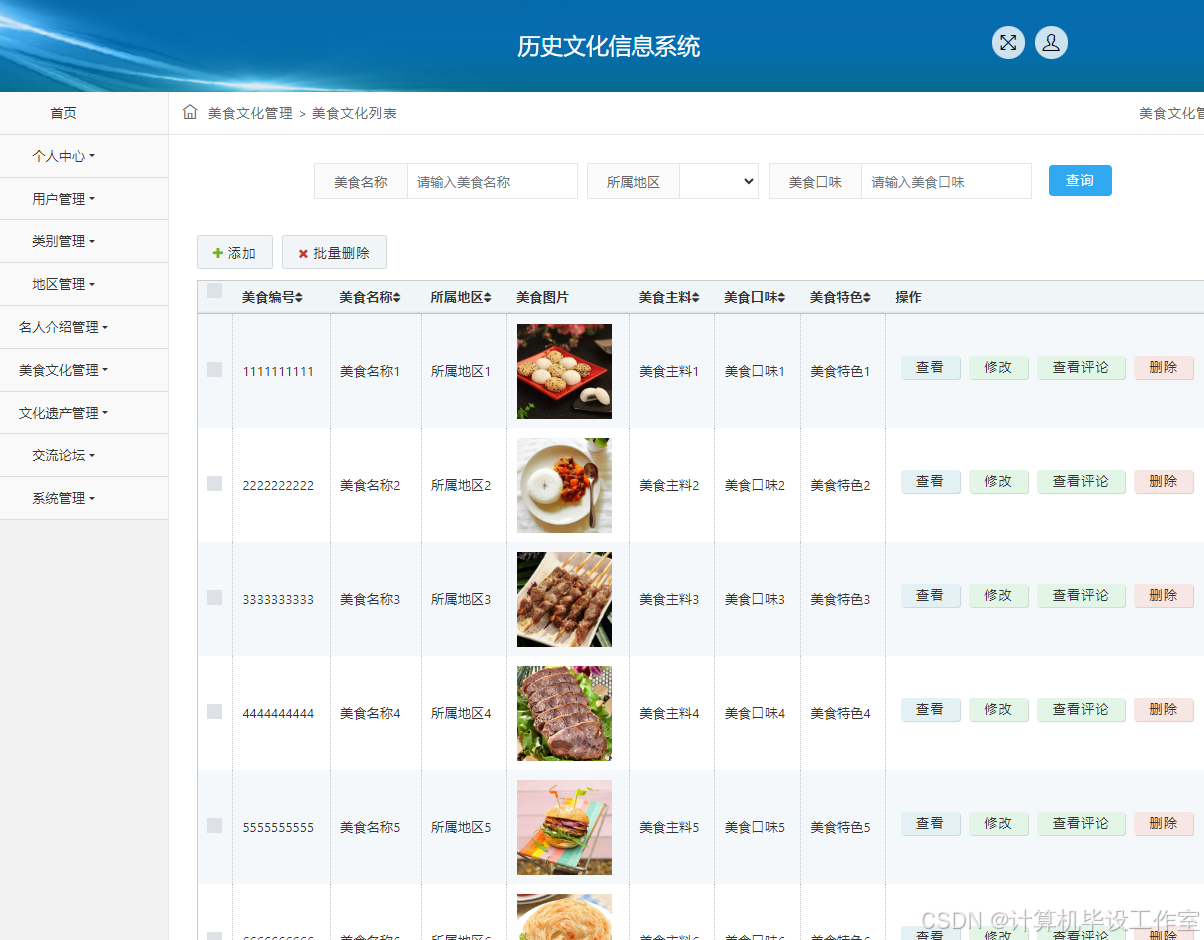Sort by the 所属地区 column arrows

point(488,298)
